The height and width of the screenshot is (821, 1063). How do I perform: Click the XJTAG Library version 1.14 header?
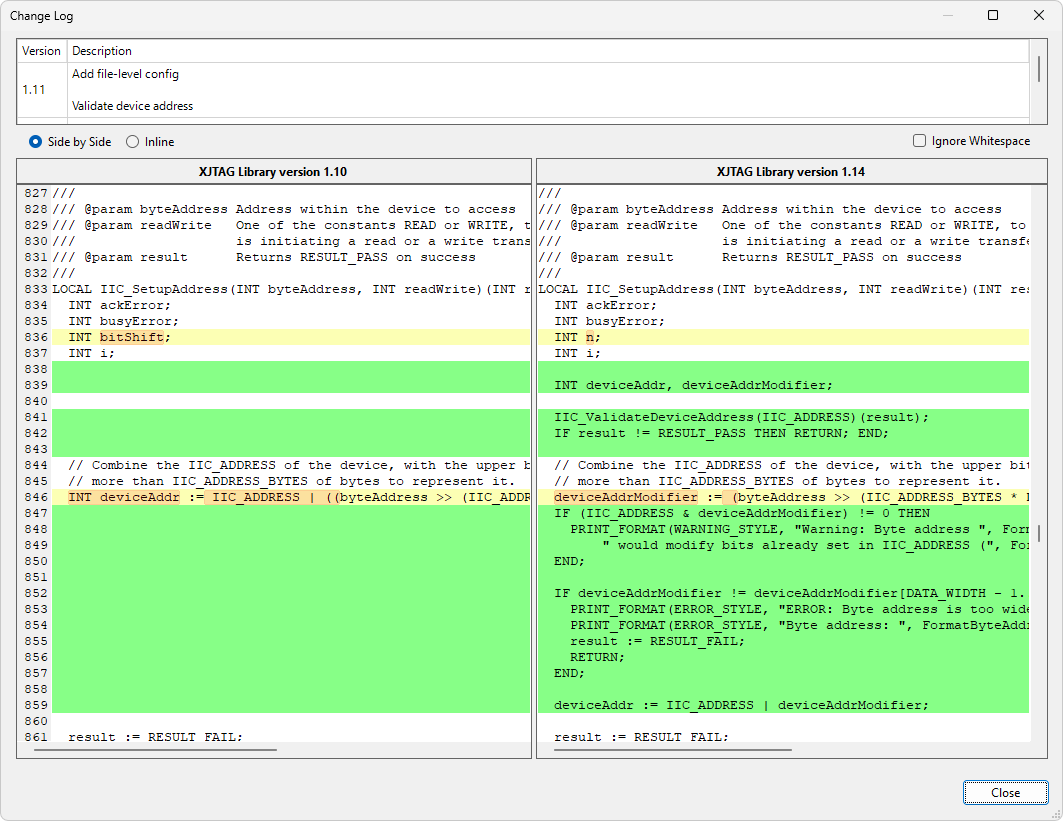coord(791,171)
